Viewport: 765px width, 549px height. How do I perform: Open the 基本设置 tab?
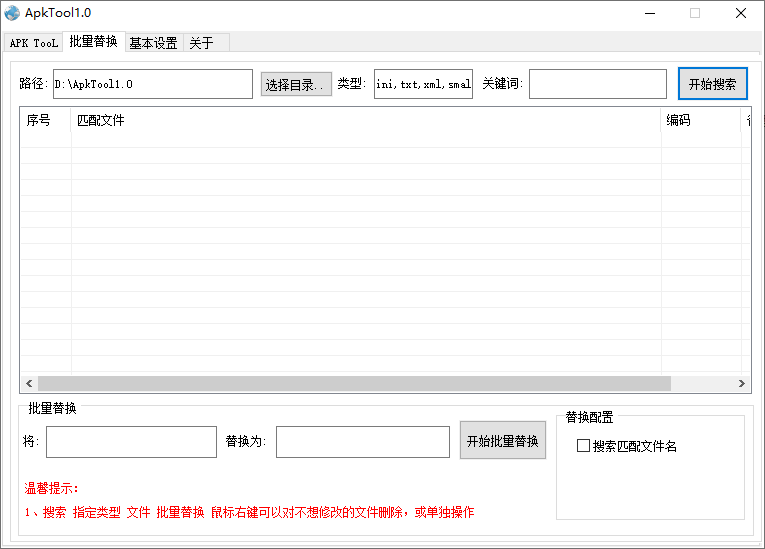(x=154, y=43)
